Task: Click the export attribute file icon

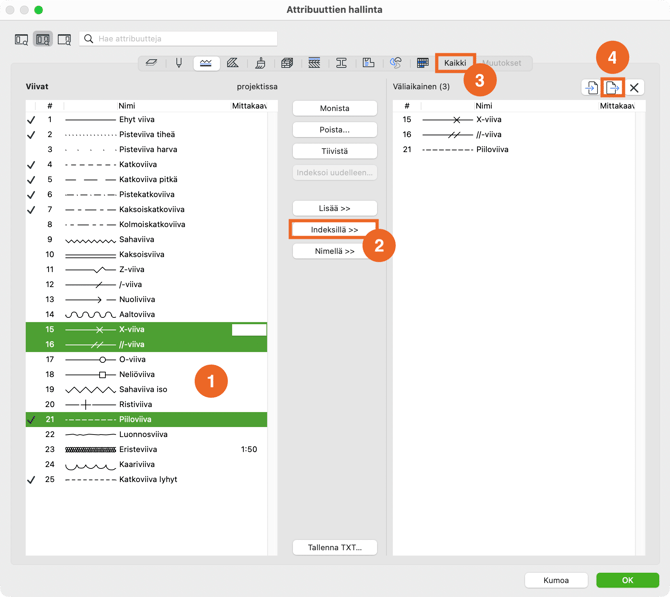Action: pyautogui.click(x=613, y=88)
